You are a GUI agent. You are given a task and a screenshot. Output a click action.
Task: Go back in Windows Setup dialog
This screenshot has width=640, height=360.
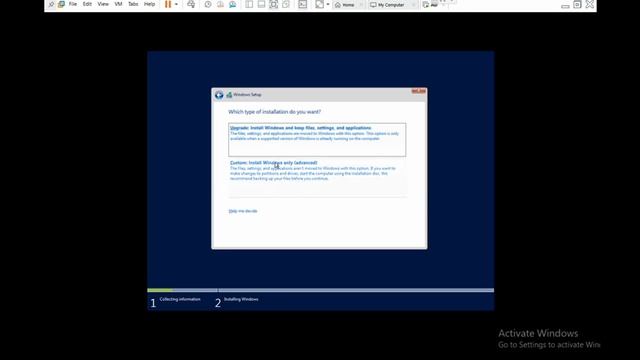pyautogui.click(x=219, y=95)
